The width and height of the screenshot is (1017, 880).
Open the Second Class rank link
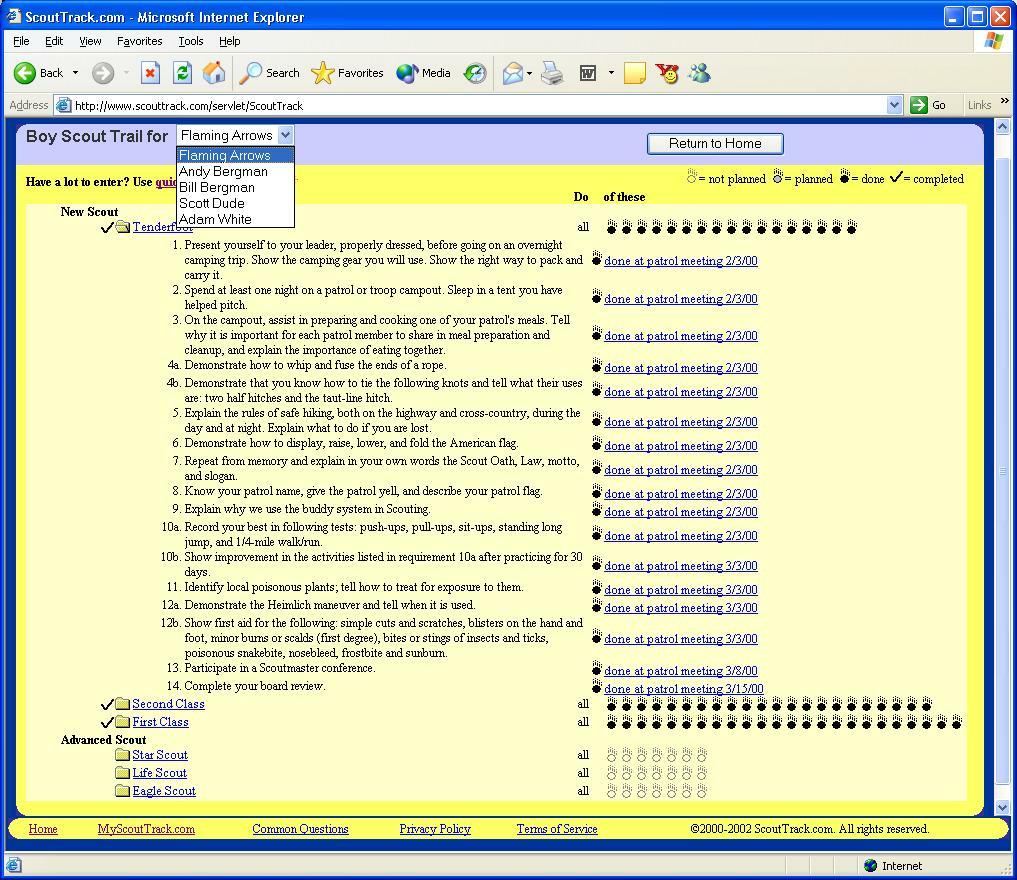169,704
